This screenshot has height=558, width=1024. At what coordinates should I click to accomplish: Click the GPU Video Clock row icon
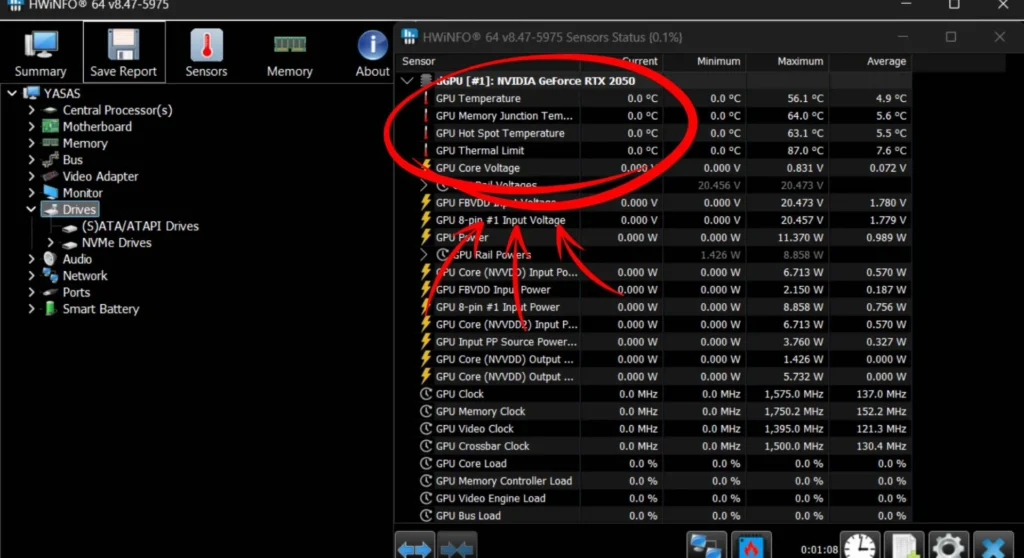[x=426, y=429]
